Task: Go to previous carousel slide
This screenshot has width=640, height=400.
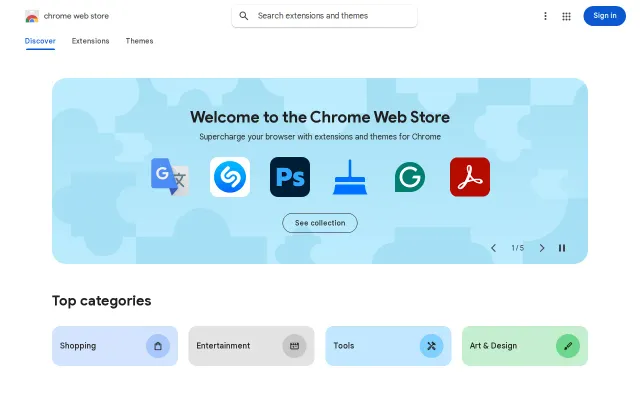Action: [x=493, y=248]
